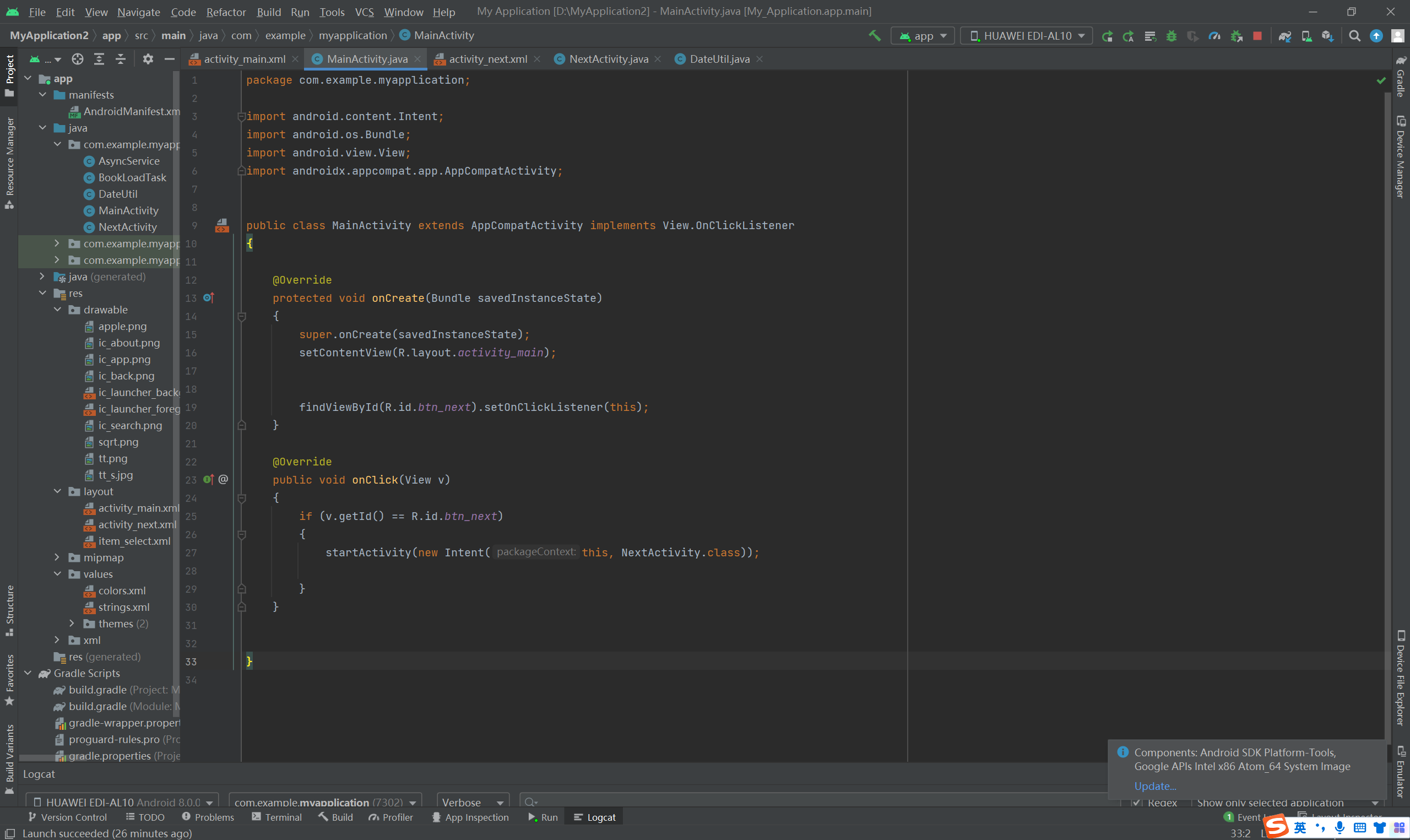Open the app run configuration dropdown

[x=923, y=36]
